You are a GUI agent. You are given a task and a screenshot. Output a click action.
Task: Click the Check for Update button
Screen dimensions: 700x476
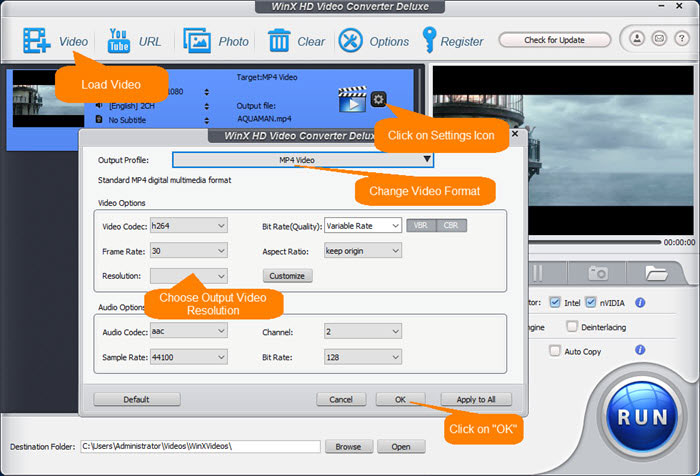[x=554, y=40]
